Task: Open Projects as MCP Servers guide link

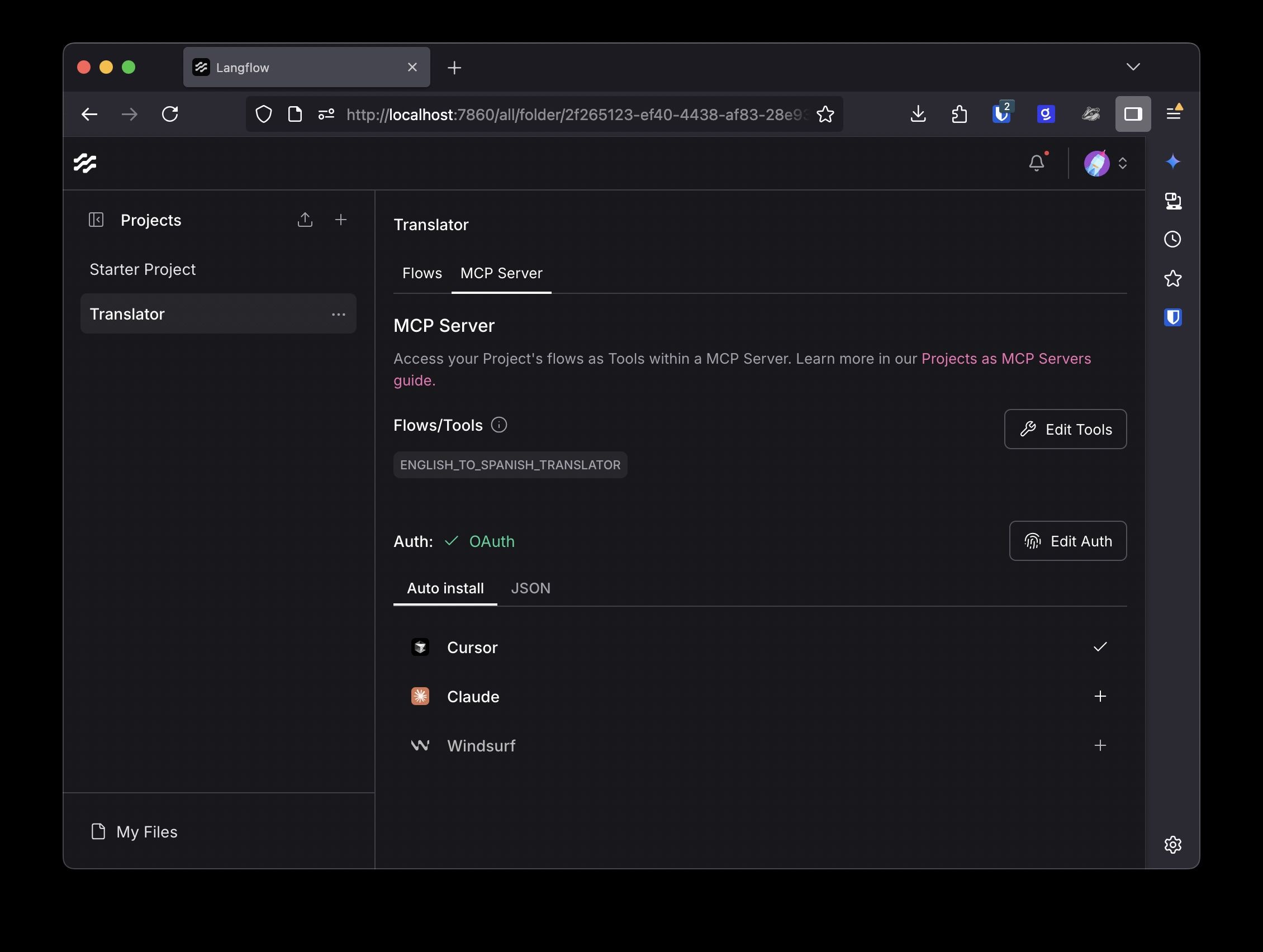Action: 1005,359
